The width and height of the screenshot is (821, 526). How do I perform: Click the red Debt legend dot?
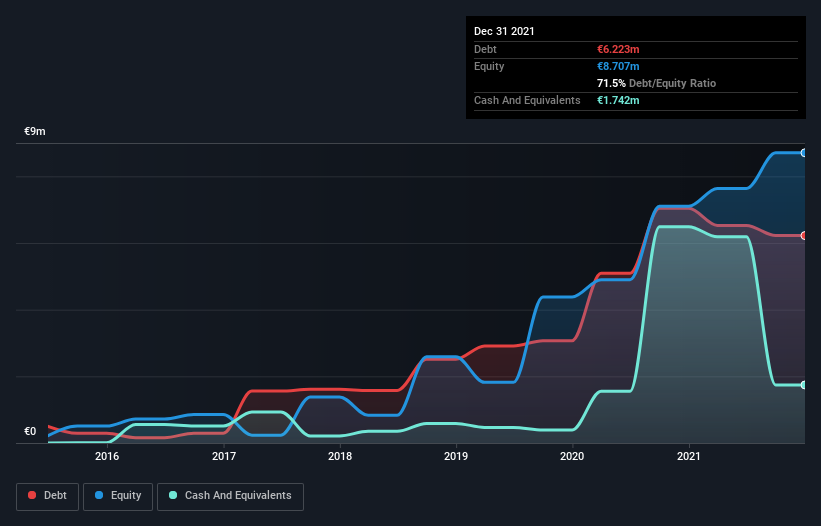32,495
